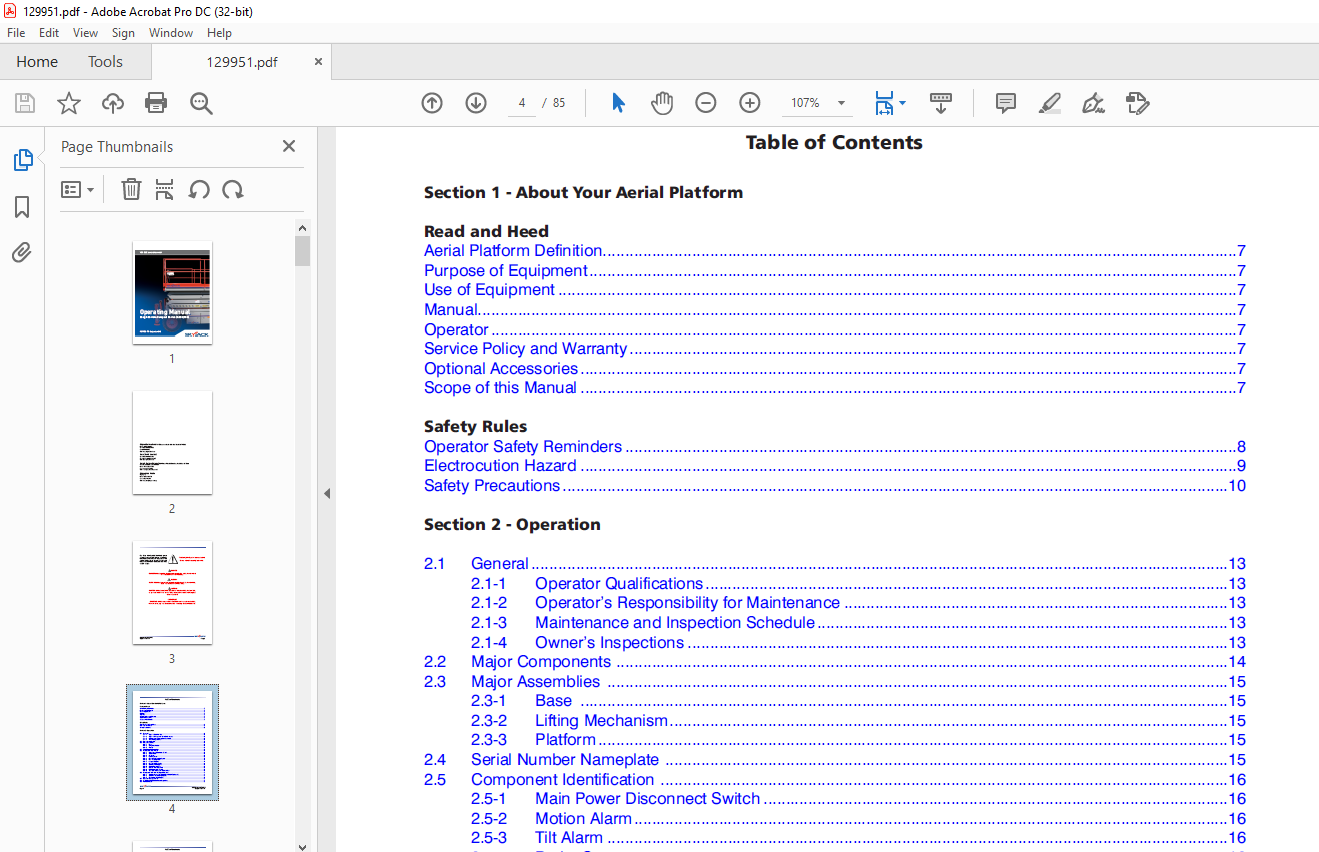The width and height of the screenshot is (1319, 852).
Task: Open the find text magnifier tool
Action: pyautogui.click(x=201, y=103)
